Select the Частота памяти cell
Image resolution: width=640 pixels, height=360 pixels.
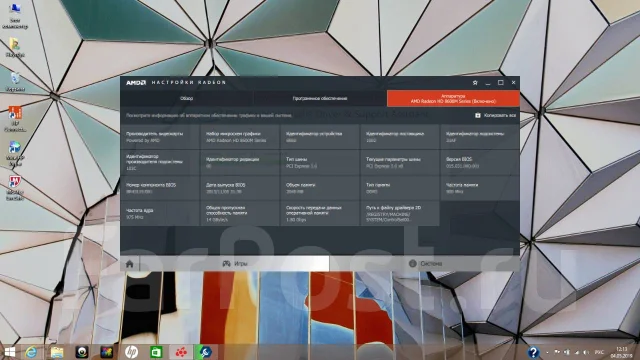(x=480, y=188)
